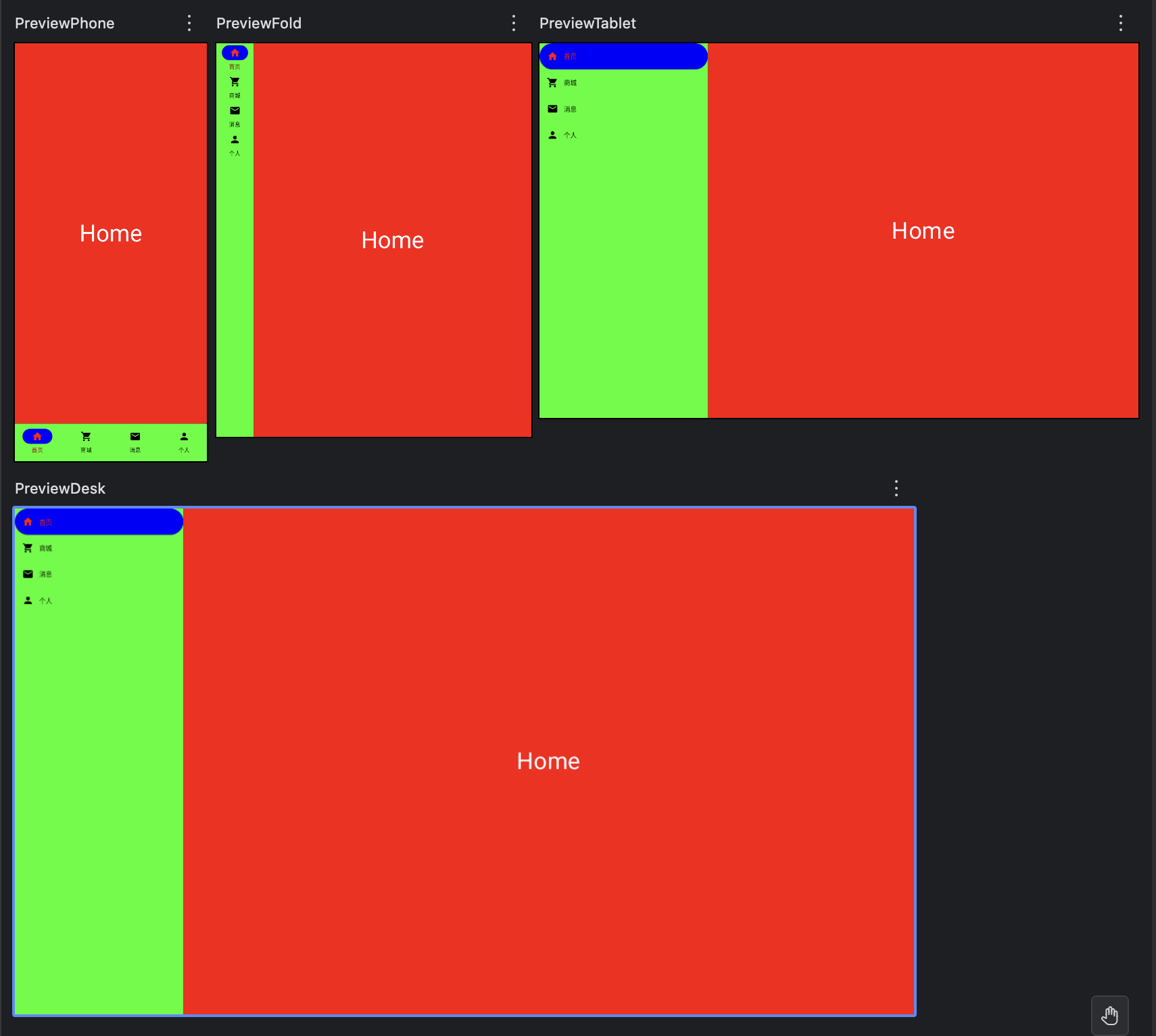Click the 消息 label in PreviewFold rail
The height and width of the screenshot is (1036, 1156).
point(235,124)
